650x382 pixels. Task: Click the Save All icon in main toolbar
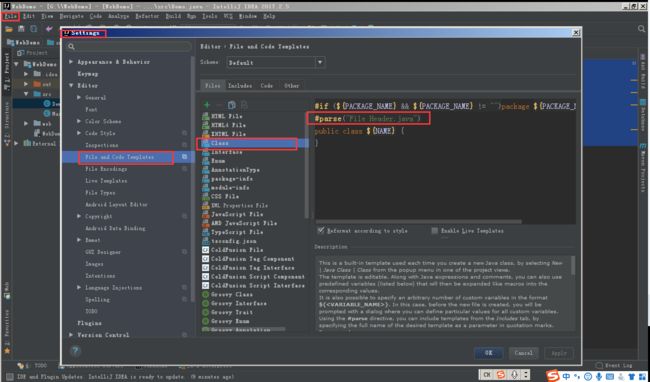[x=21, y=29]
